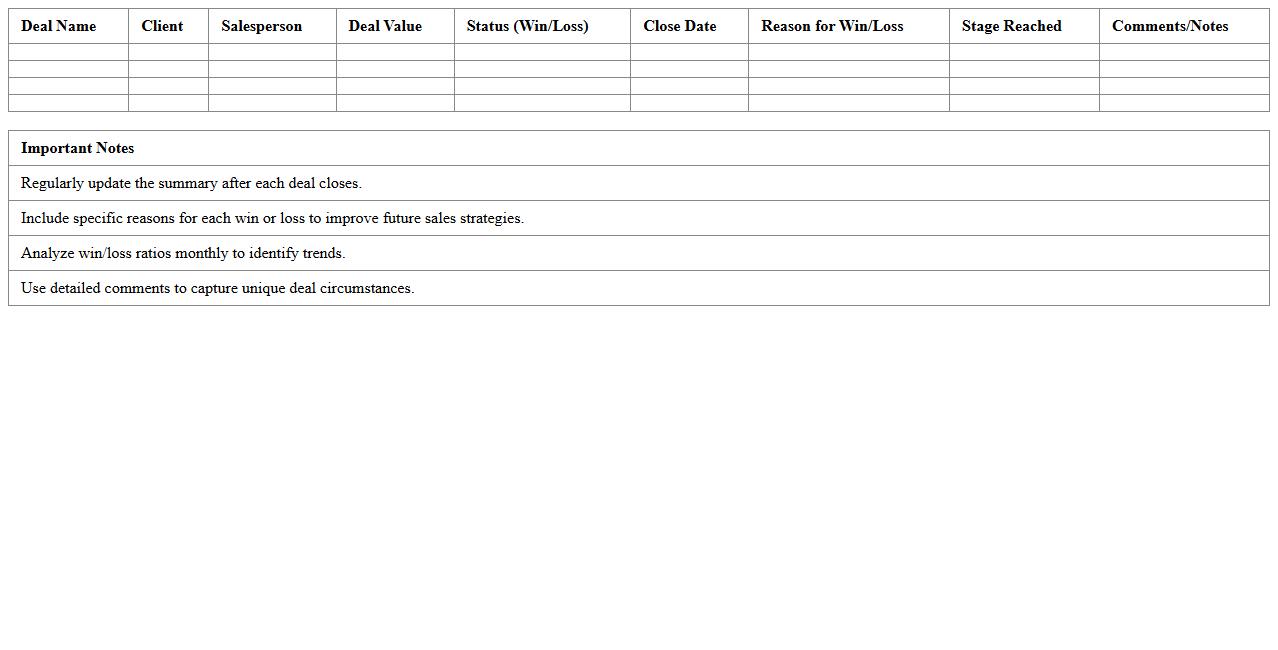The image size is (1278, 650).
Task: Click the Status (Win/Loss) header
Action: tap(527, 26)
